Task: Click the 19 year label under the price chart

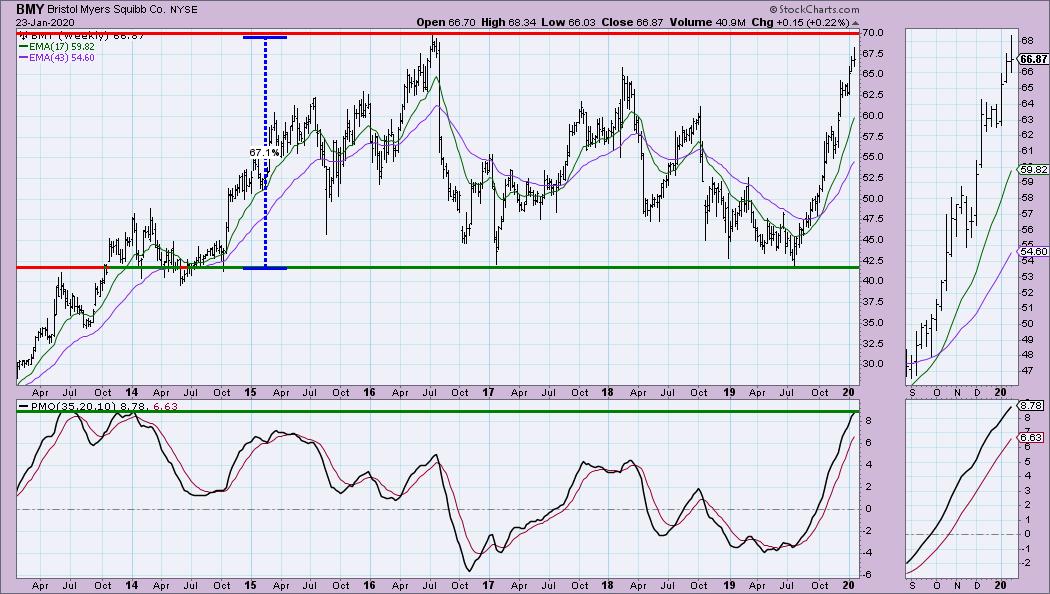Action: 729,392
